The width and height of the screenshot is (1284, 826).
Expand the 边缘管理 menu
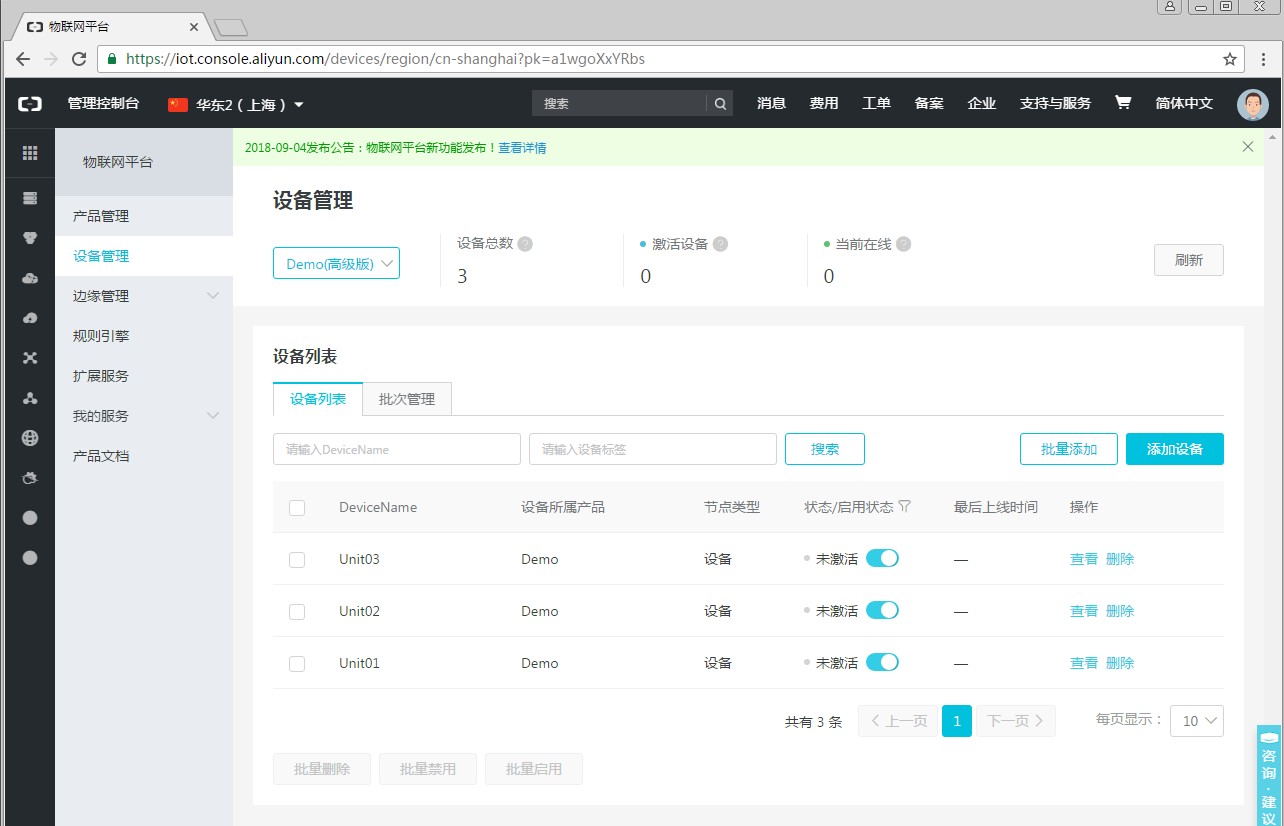coord(144,296)
